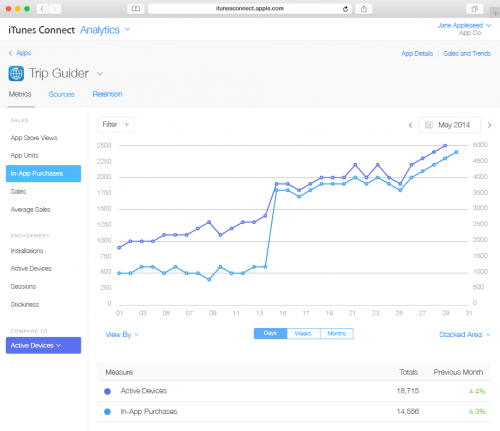
Task: Click the Totals column header
Action: pyautogui.click(x=409, y=372)
